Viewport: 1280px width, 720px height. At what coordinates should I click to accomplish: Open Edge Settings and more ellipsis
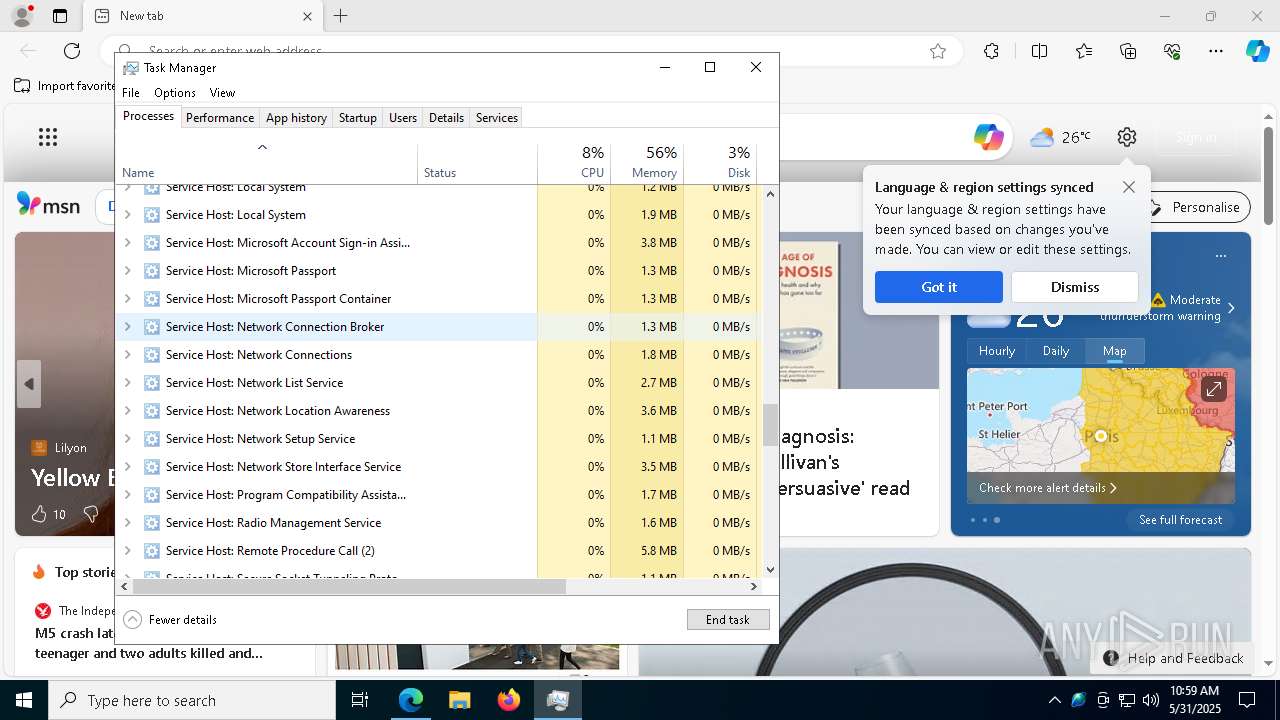(1216, 51)
